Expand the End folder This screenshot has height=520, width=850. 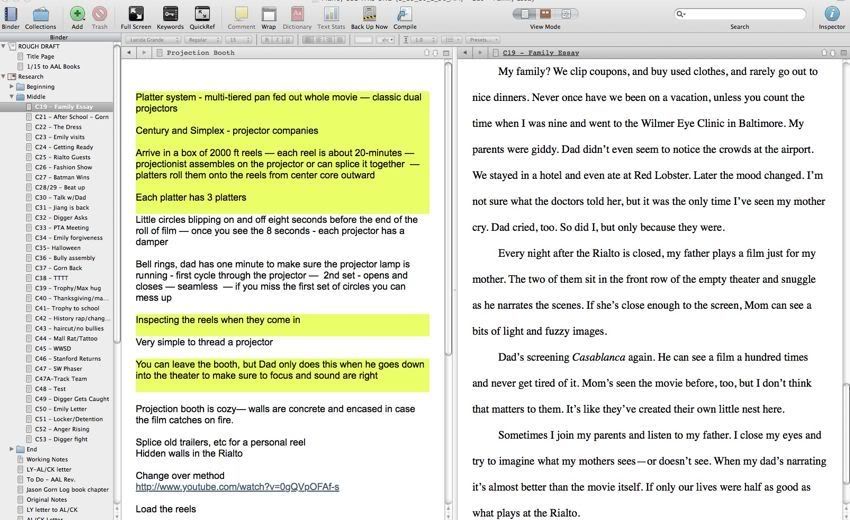coord(12,449)
